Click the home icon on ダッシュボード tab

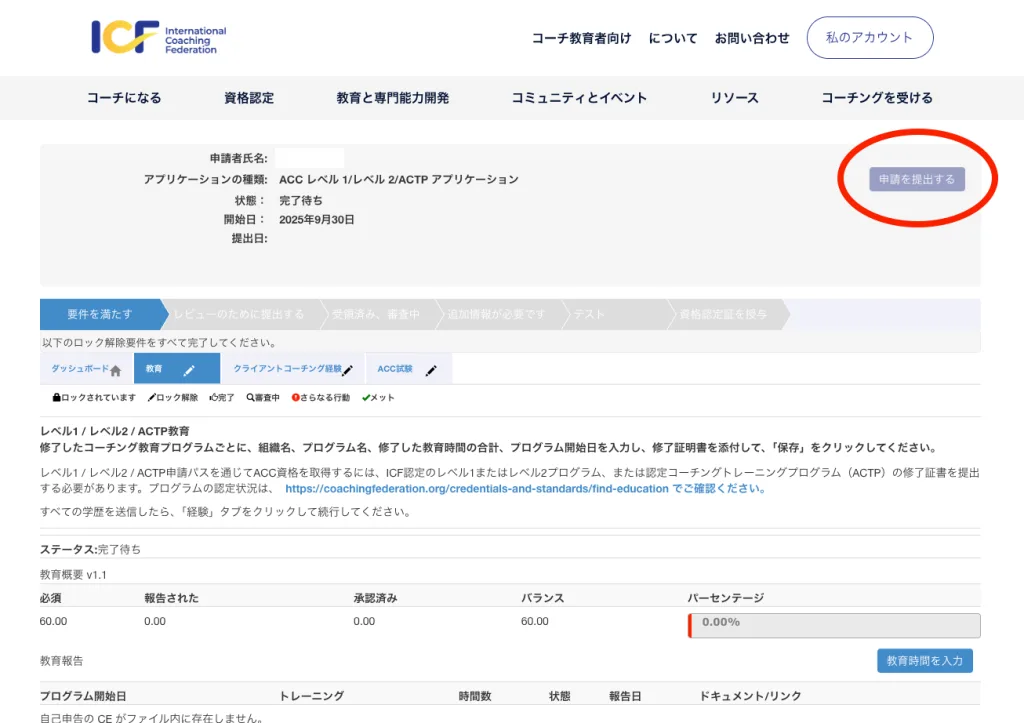(115, 370)
